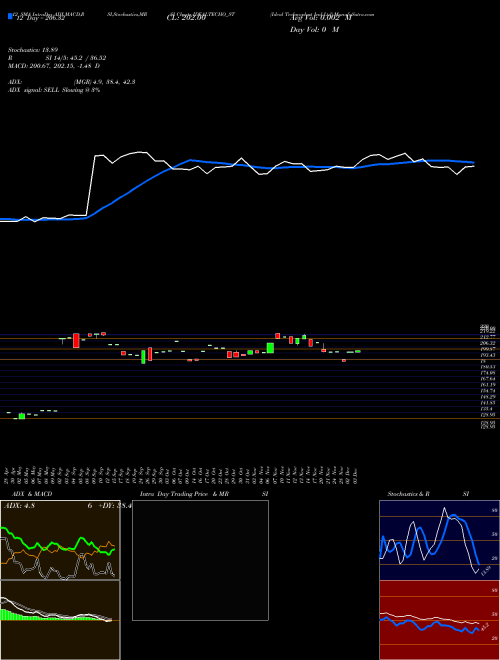Click the 212.77 price level on axis

(x=488, y=338)
